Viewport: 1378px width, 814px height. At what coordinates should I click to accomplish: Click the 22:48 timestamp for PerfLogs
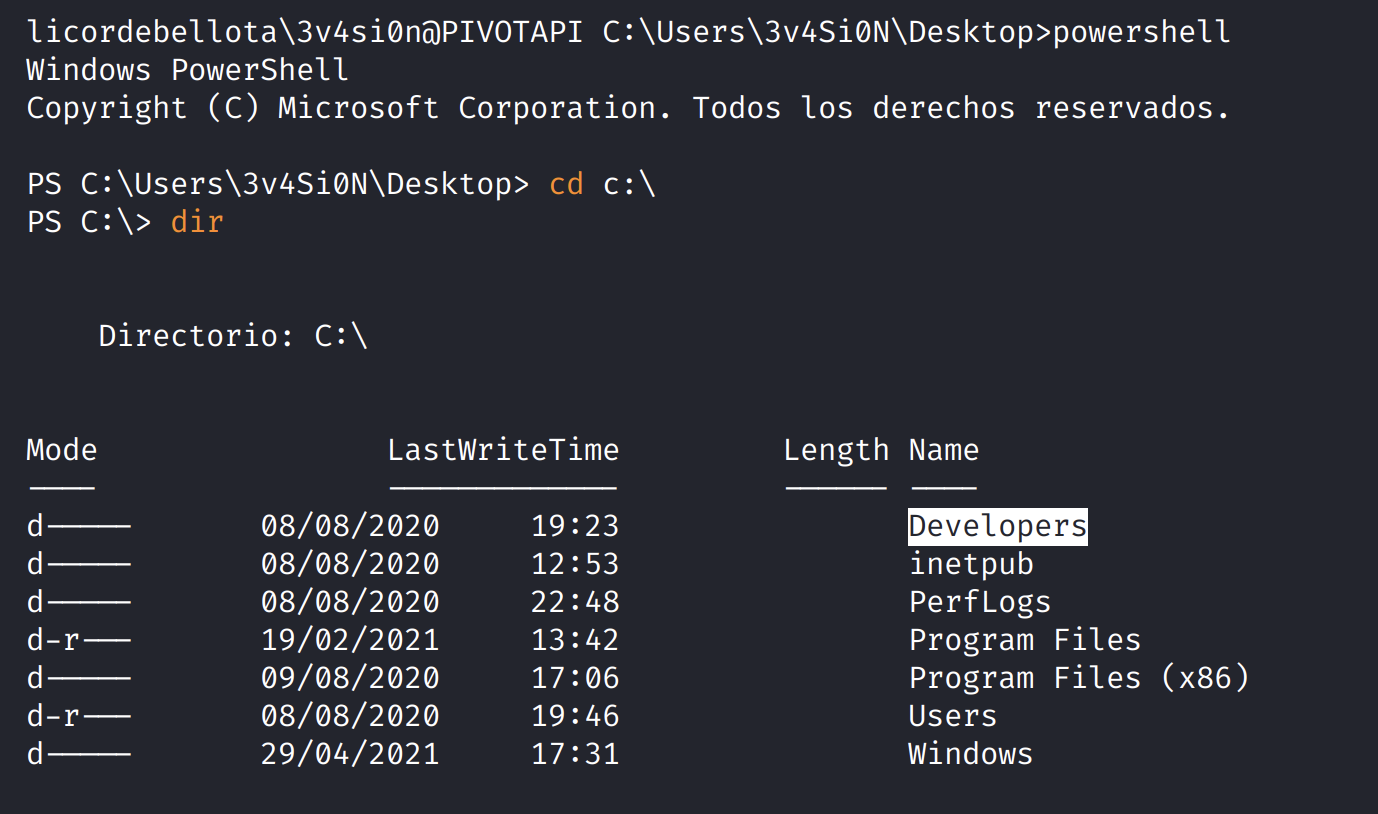pyautogui.click(x=575, y=602)
